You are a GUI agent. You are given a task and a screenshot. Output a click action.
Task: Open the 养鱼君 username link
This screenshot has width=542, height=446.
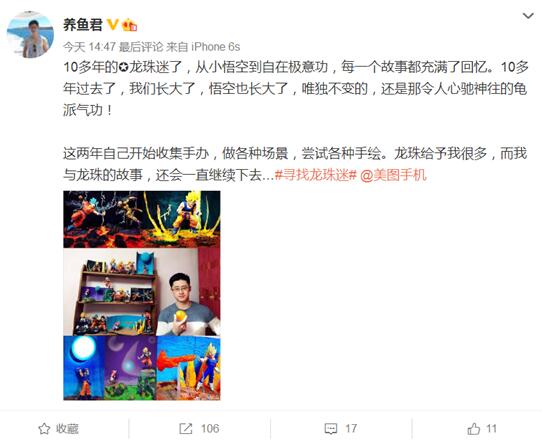83,25
